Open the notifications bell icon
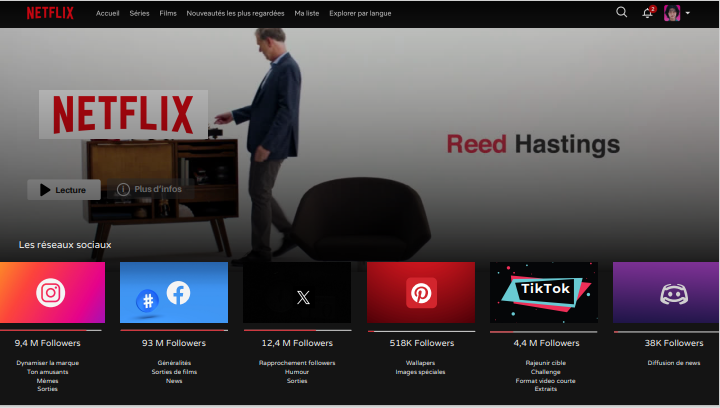Image resolution: width=720 pixels, height=408 pixels. pos(647,13)
